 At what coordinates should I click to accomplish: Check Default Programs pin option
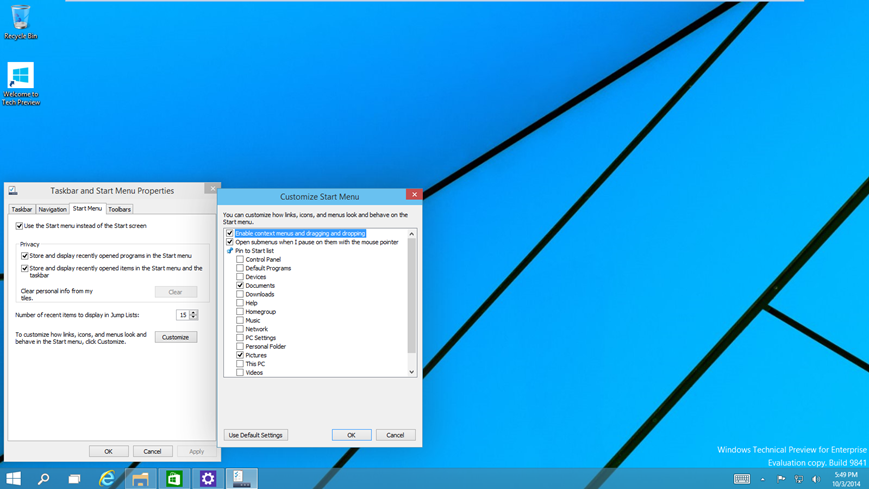pos(240,268)
